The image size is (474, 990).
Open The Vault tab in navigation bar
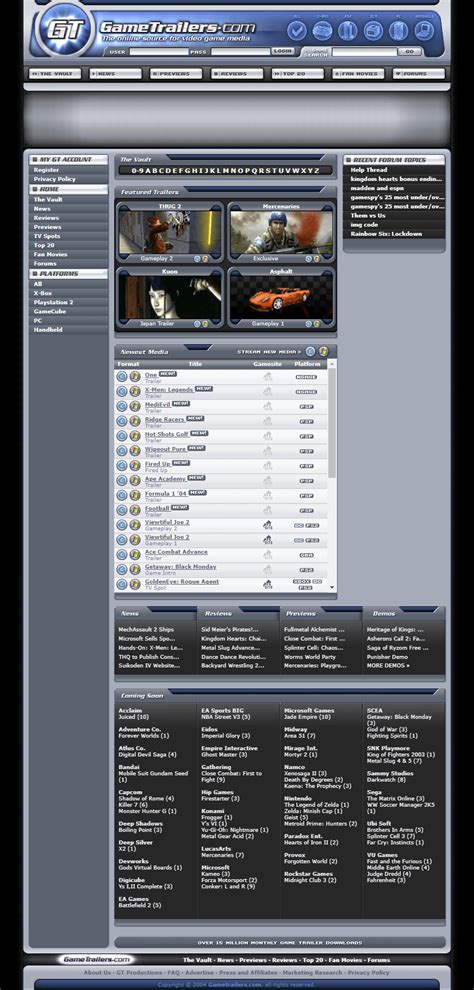(55, 74)
